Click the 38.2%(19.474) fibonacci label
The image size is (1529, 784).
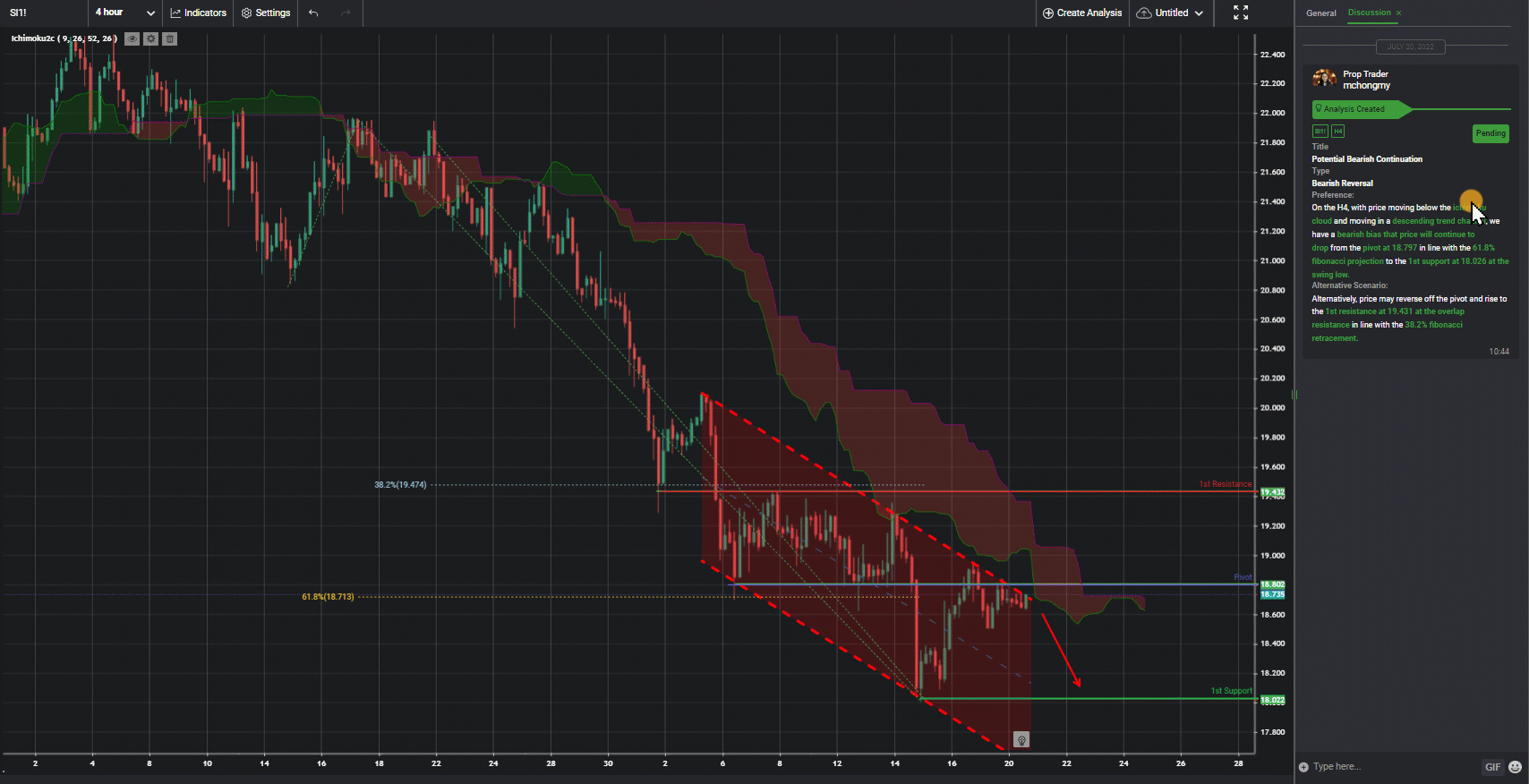pos(400,485)
